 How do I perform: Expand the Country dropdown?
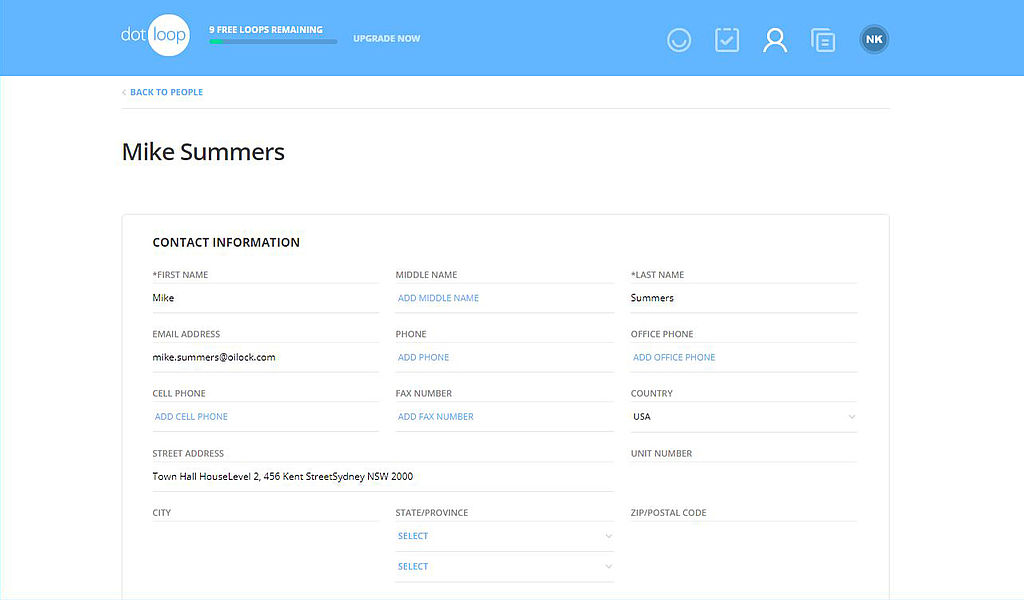pyautogui.click(x=743, y=417)
